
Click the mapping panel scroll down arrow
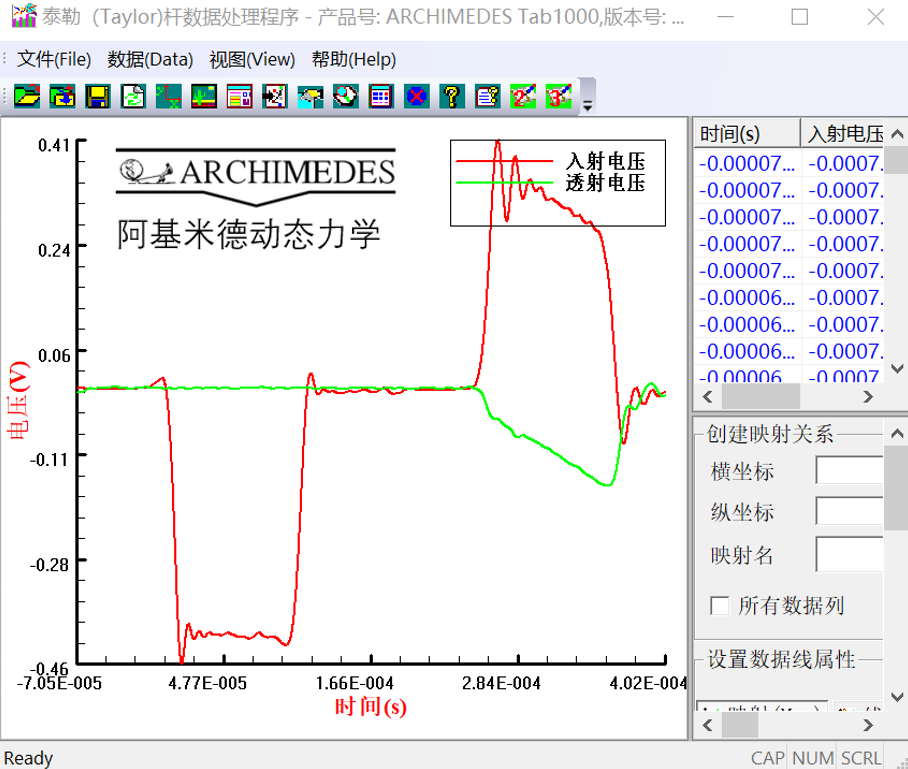(x=897, y=697)
